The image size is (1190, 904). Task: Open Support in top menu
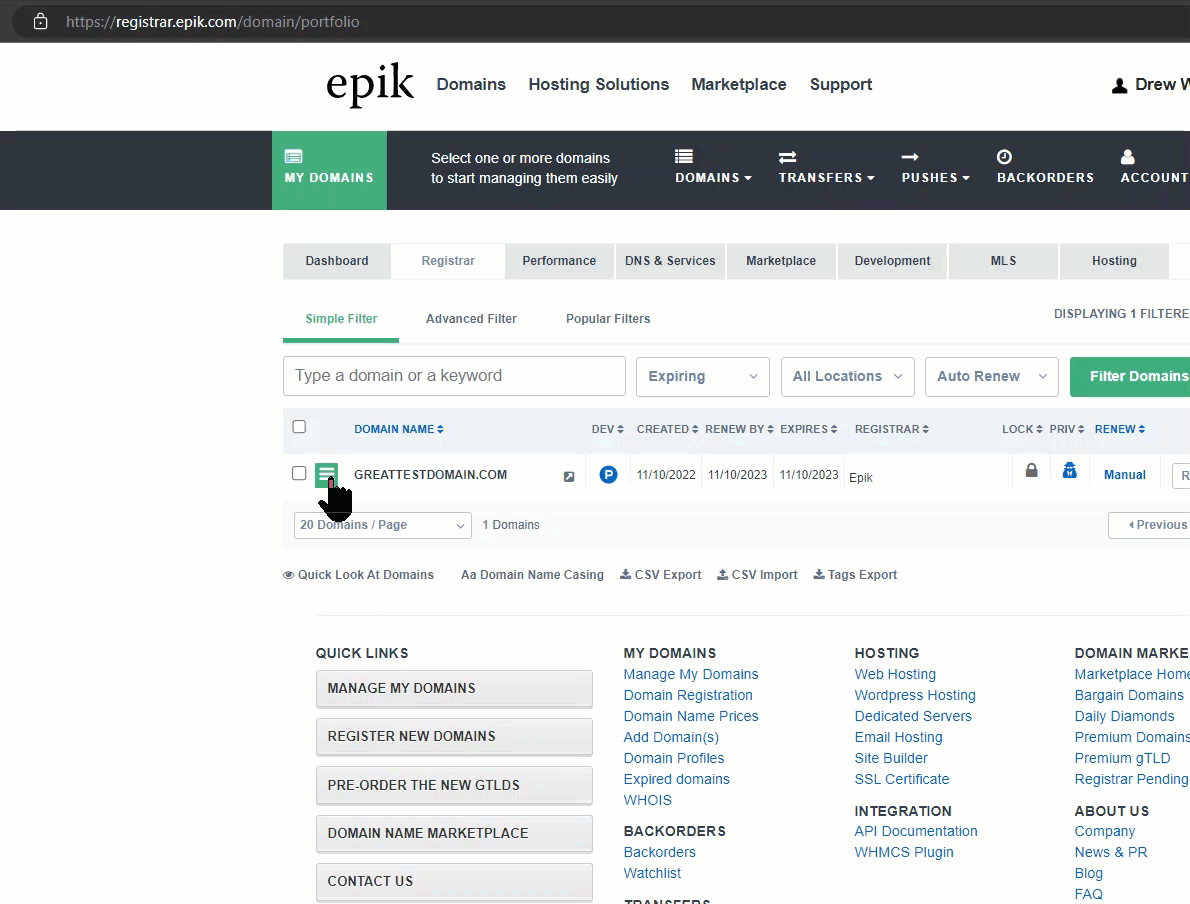point(841,84)
